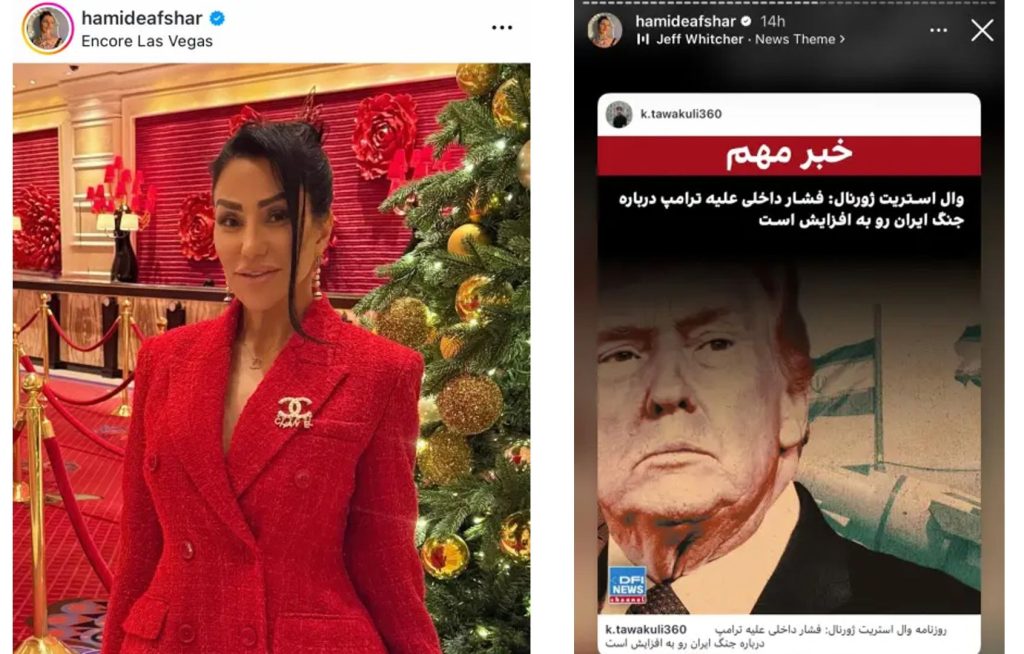1024x654 pixels.
Task: Click the story progress bar at the top
Action: coord(789,3)
